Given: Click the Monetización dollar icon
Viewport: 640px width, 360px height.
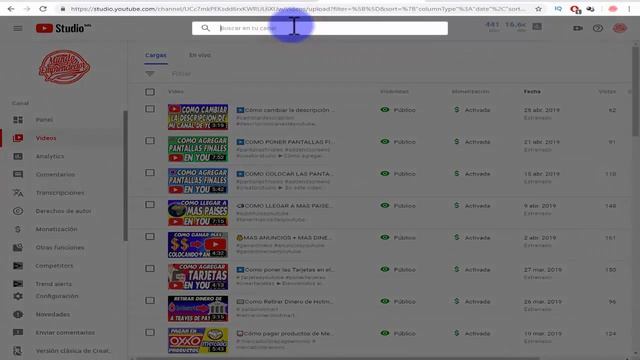Looking at the screenshot, I should 18,229.
